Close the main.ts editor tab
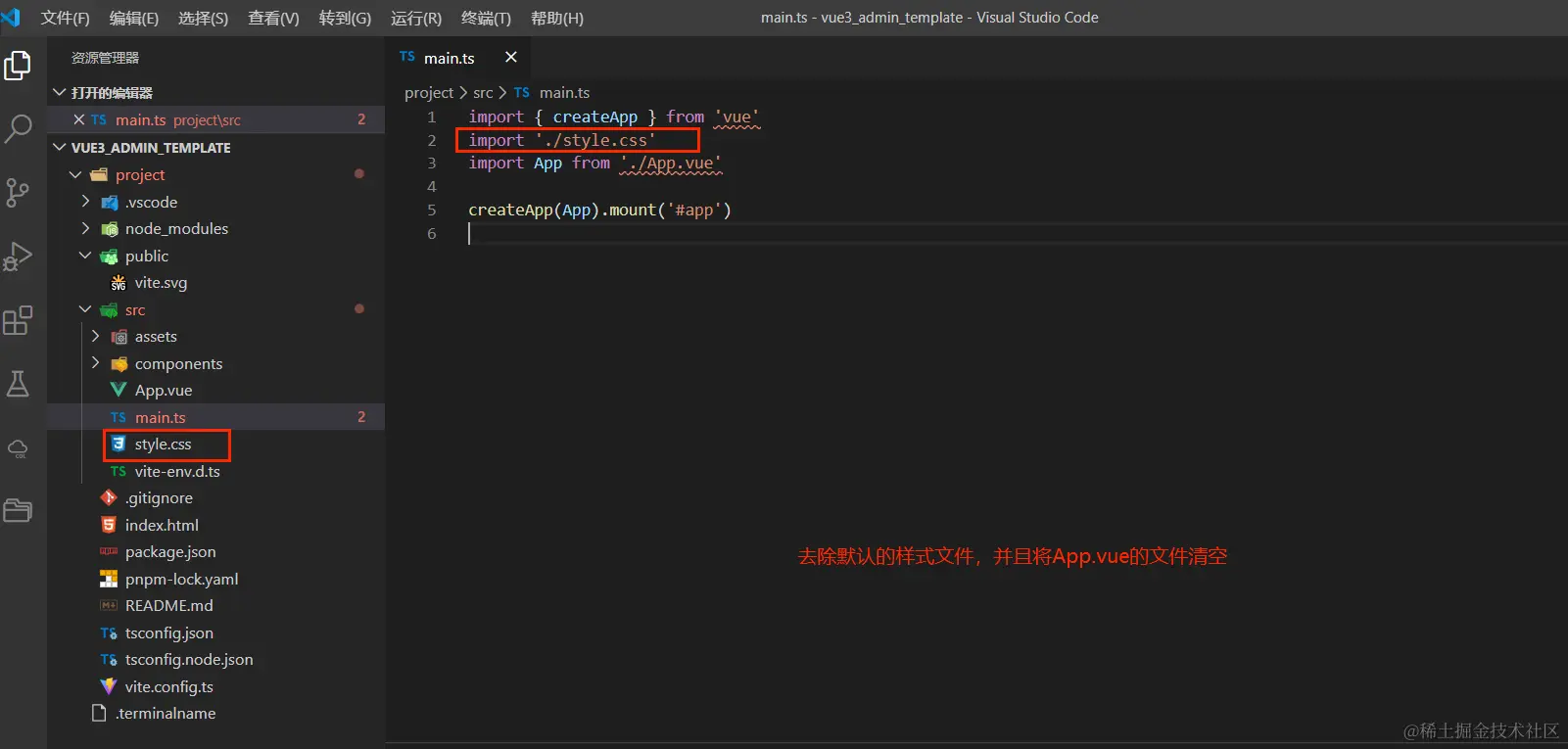This screenshot has height=749, width=1568. click(510, 58)
